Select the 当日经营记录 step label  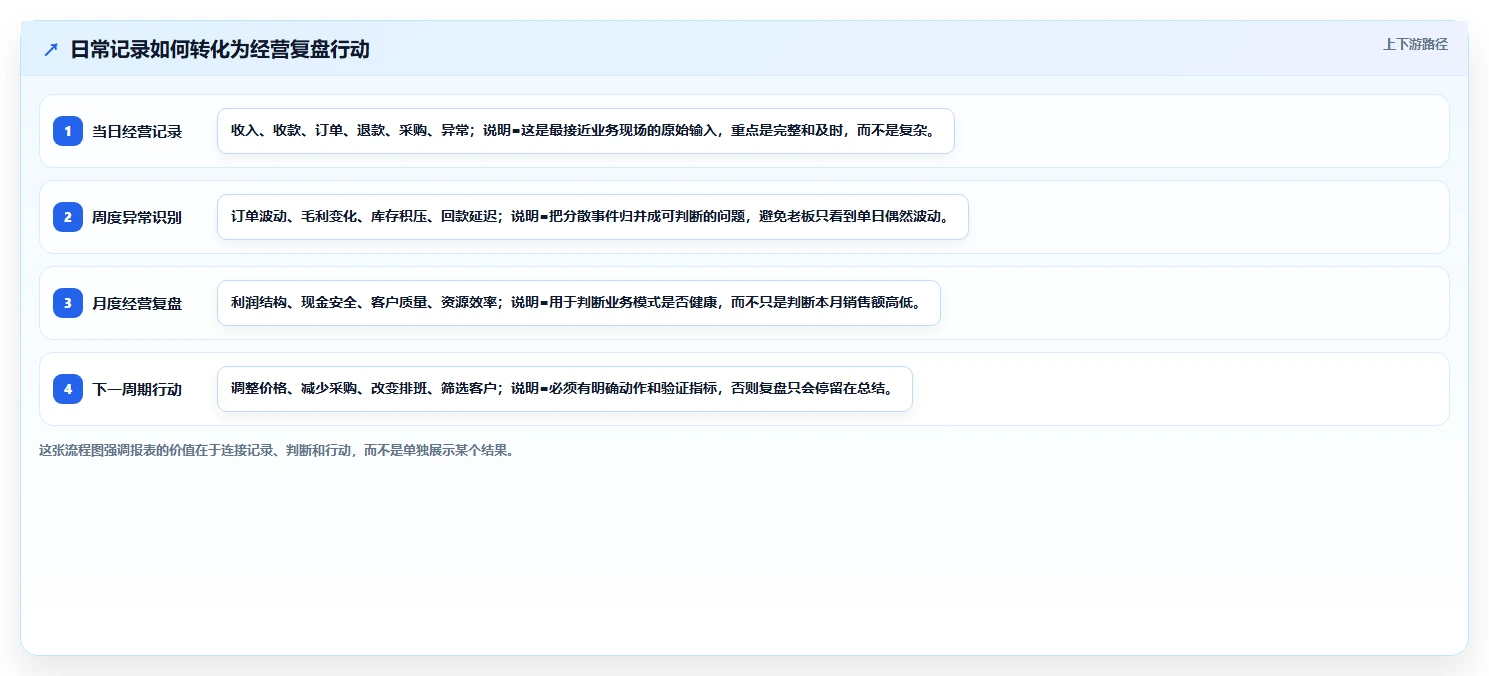coord(137,131)
